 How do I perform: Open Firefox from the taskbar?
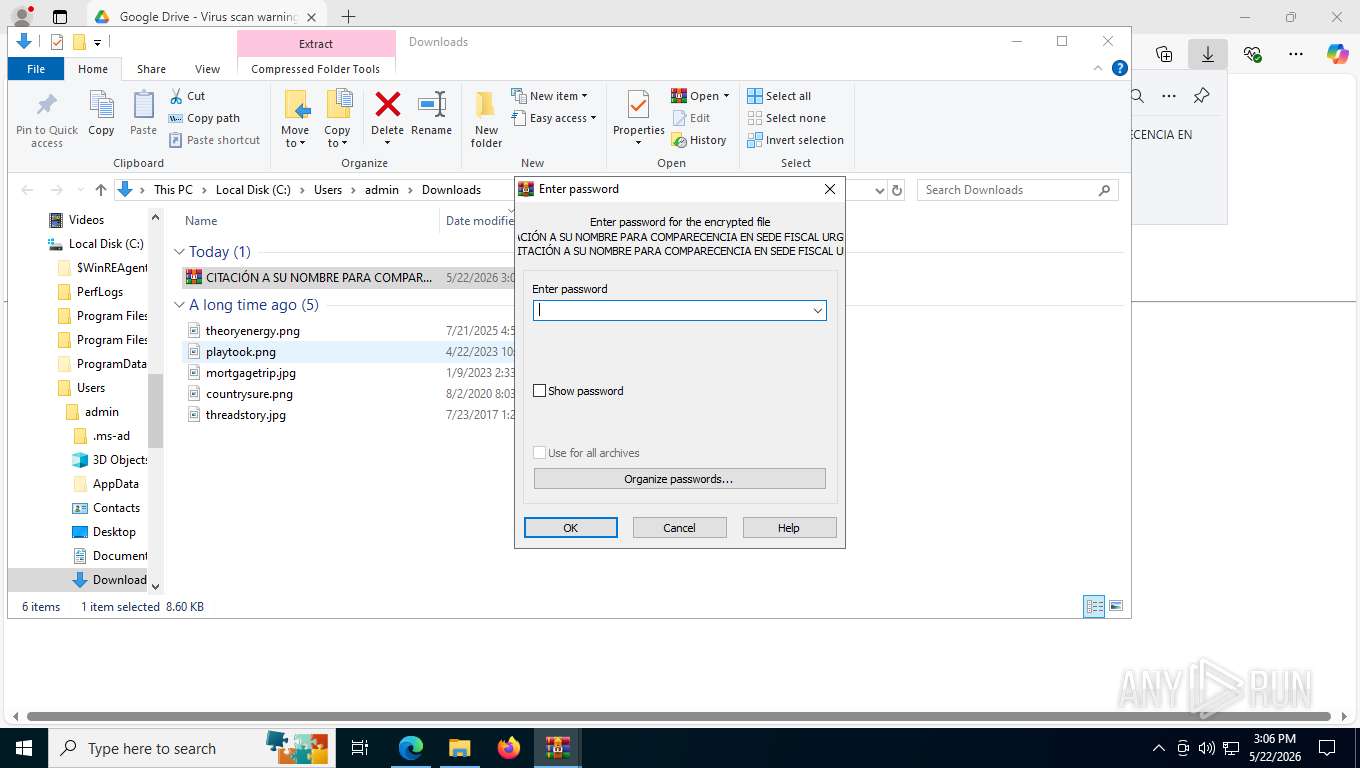point(509,747)
